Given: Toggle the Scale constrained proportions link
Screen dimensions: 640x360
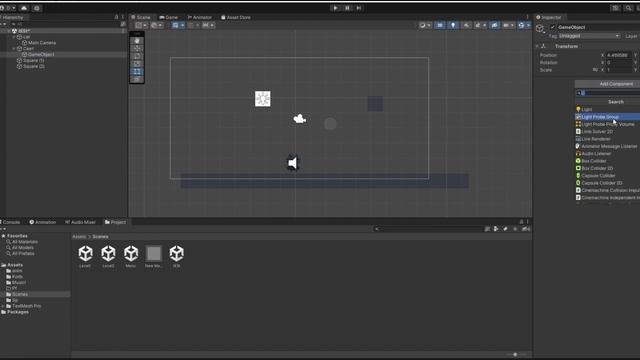Looking at the screenshot, I should (595, 70).
